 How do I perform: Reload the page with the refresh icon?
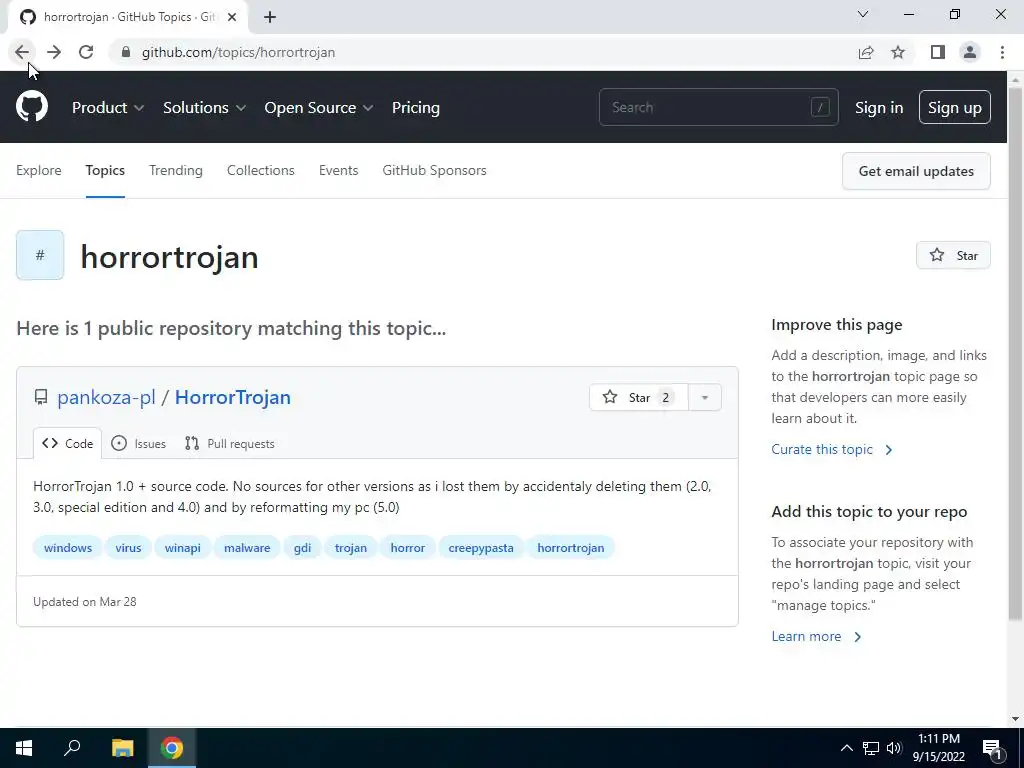pyautogui.click(x=86, y=52)
